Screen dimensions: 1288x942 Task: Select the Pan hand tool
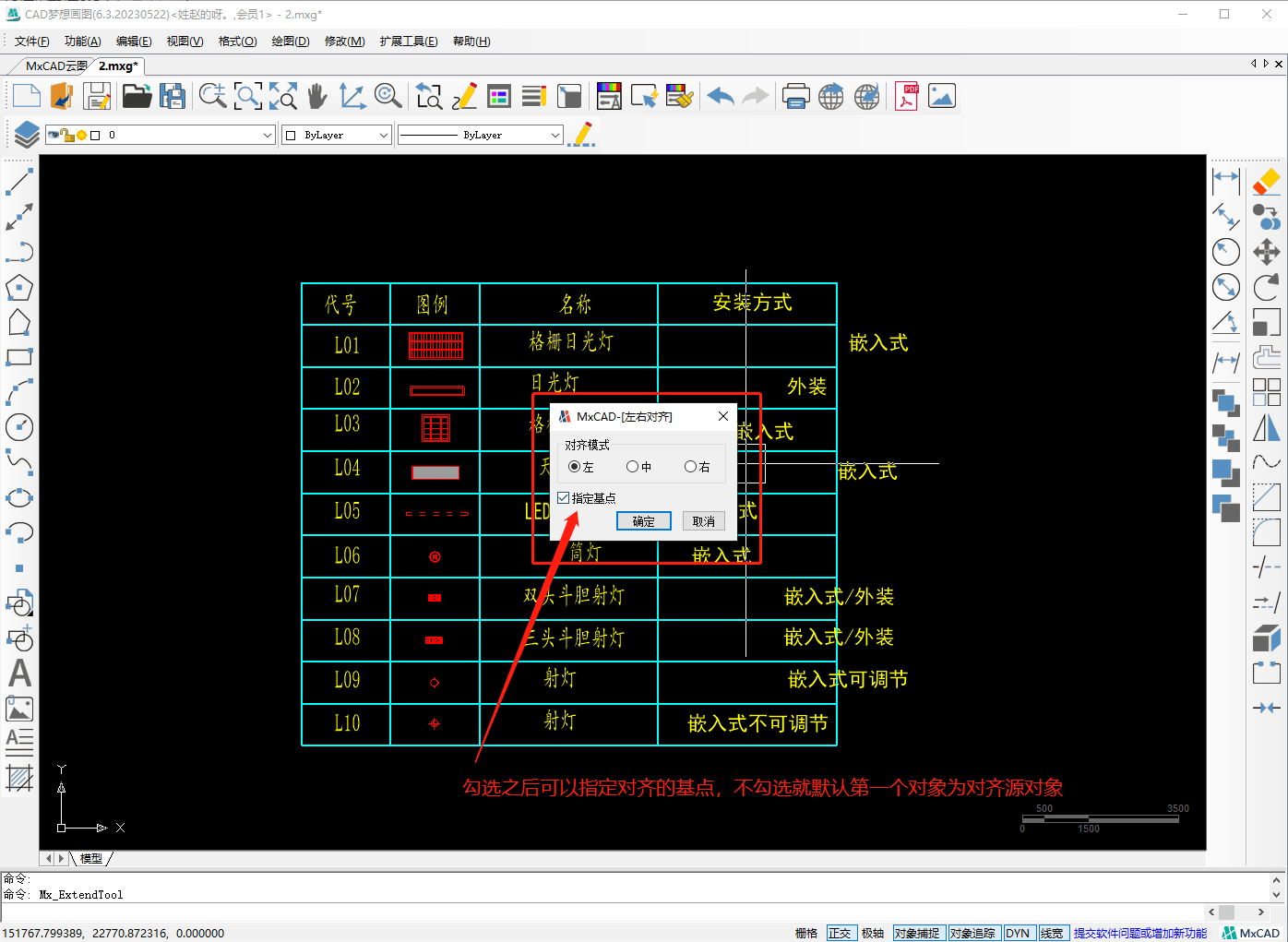pyautogui.click(x=316, y=96)
